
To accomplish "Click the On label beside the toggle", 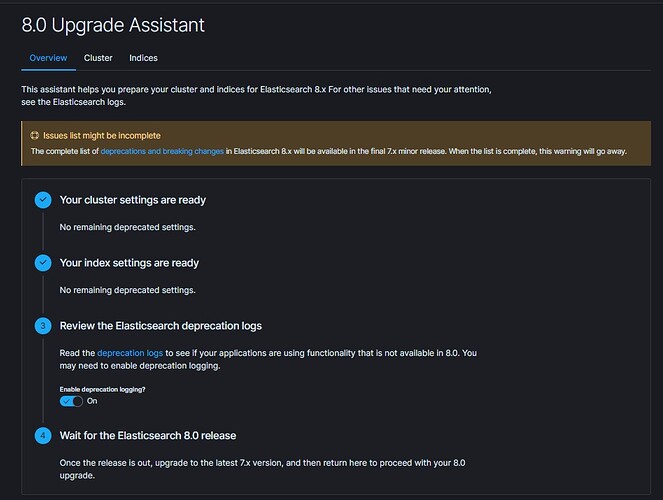I will point(92,400).
